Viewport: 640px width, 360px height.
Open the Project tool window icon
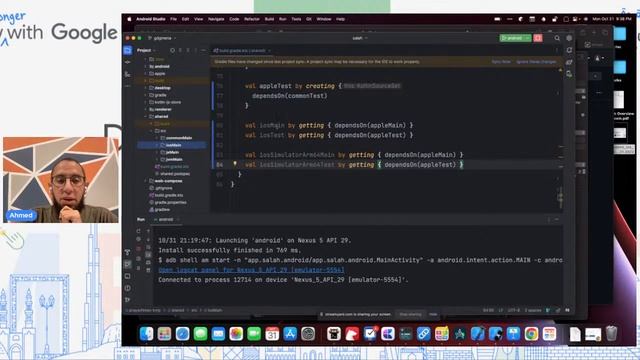128,50
